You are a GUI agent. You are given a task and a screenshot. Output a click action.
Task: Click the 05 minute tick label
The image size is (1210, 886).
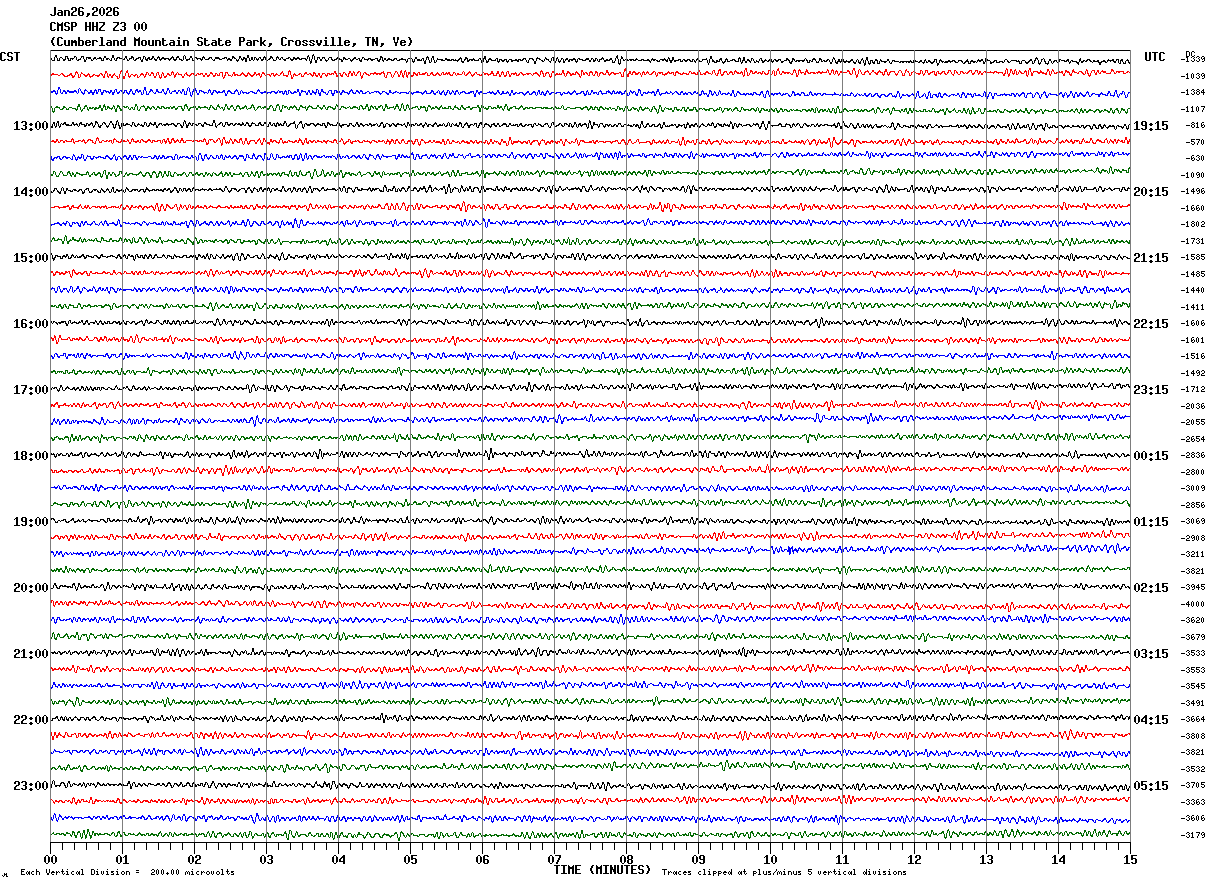click(410, 859)
